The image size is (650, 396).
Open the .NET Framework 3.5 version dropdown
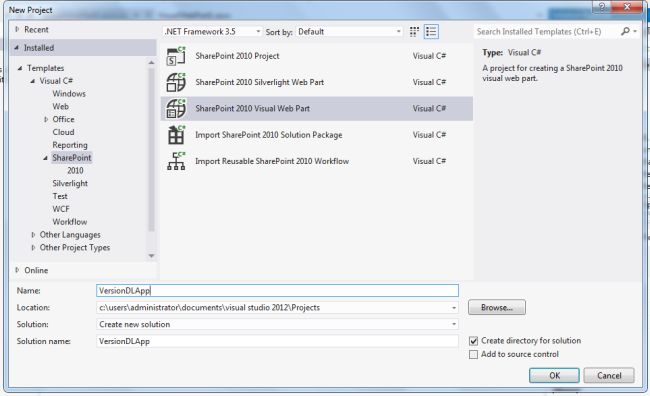212,32
